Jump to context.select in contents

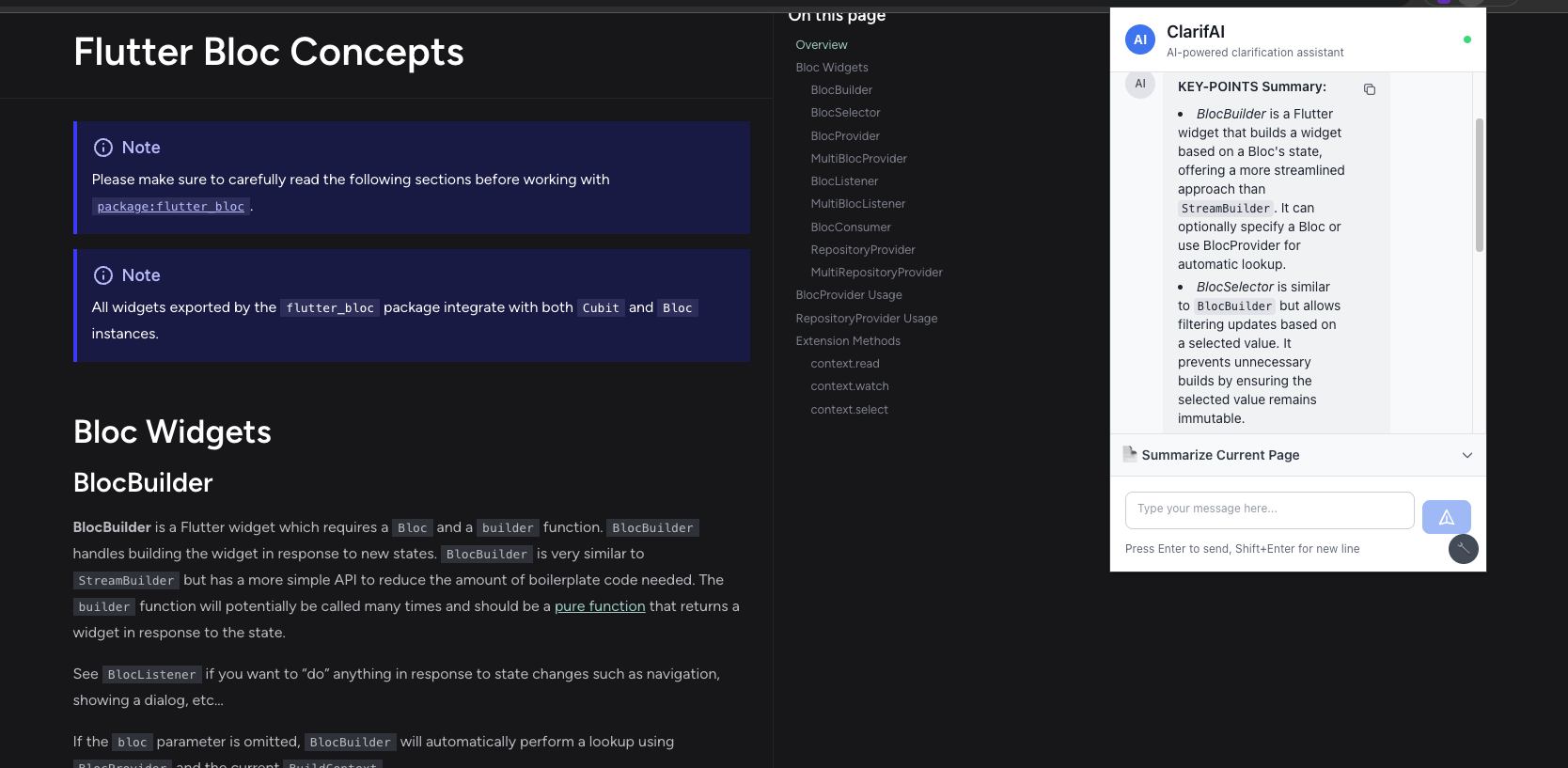(x=849, y=410)
